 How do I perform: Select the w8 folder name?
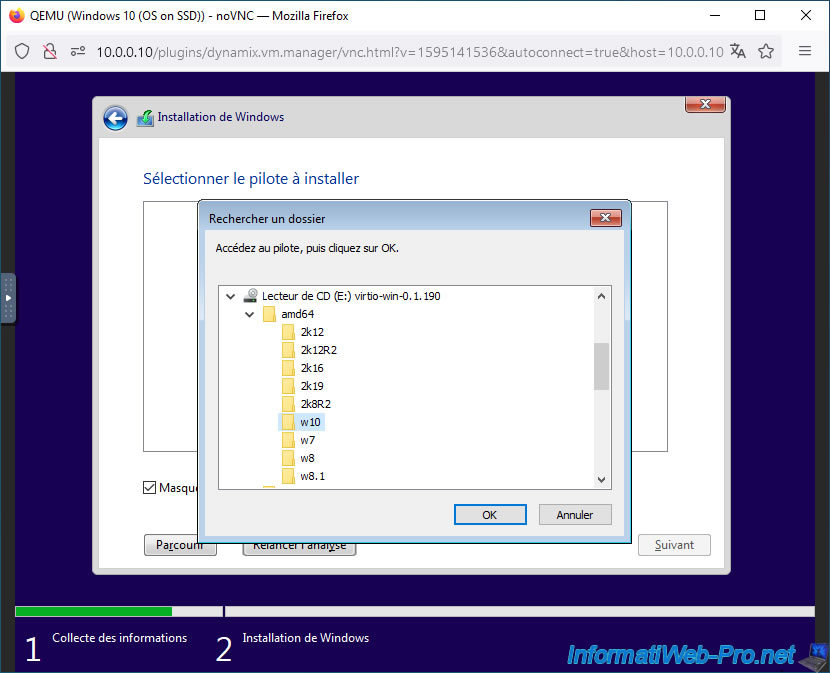coord(308,458)
